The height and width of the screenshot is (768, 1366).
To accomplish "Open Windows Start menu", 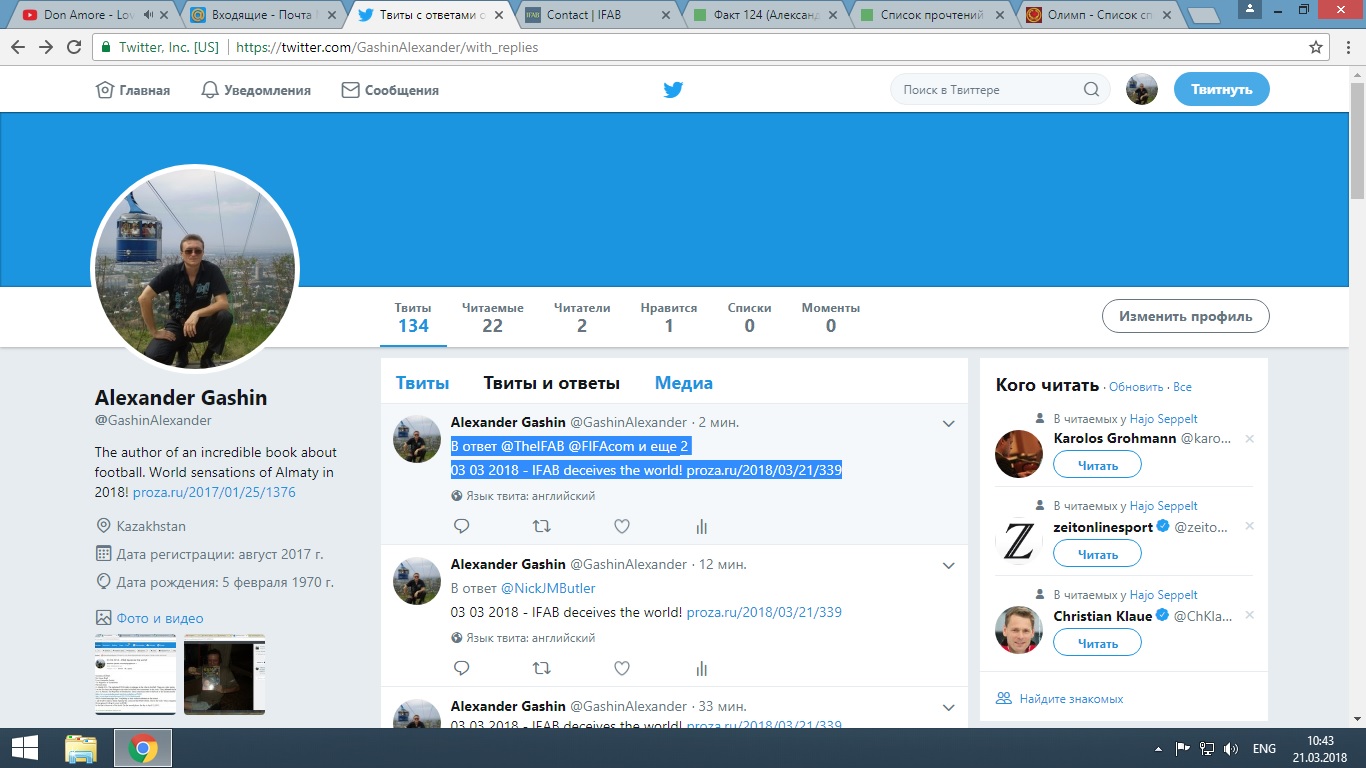I will pyautogui.click(x=24, y=748).
